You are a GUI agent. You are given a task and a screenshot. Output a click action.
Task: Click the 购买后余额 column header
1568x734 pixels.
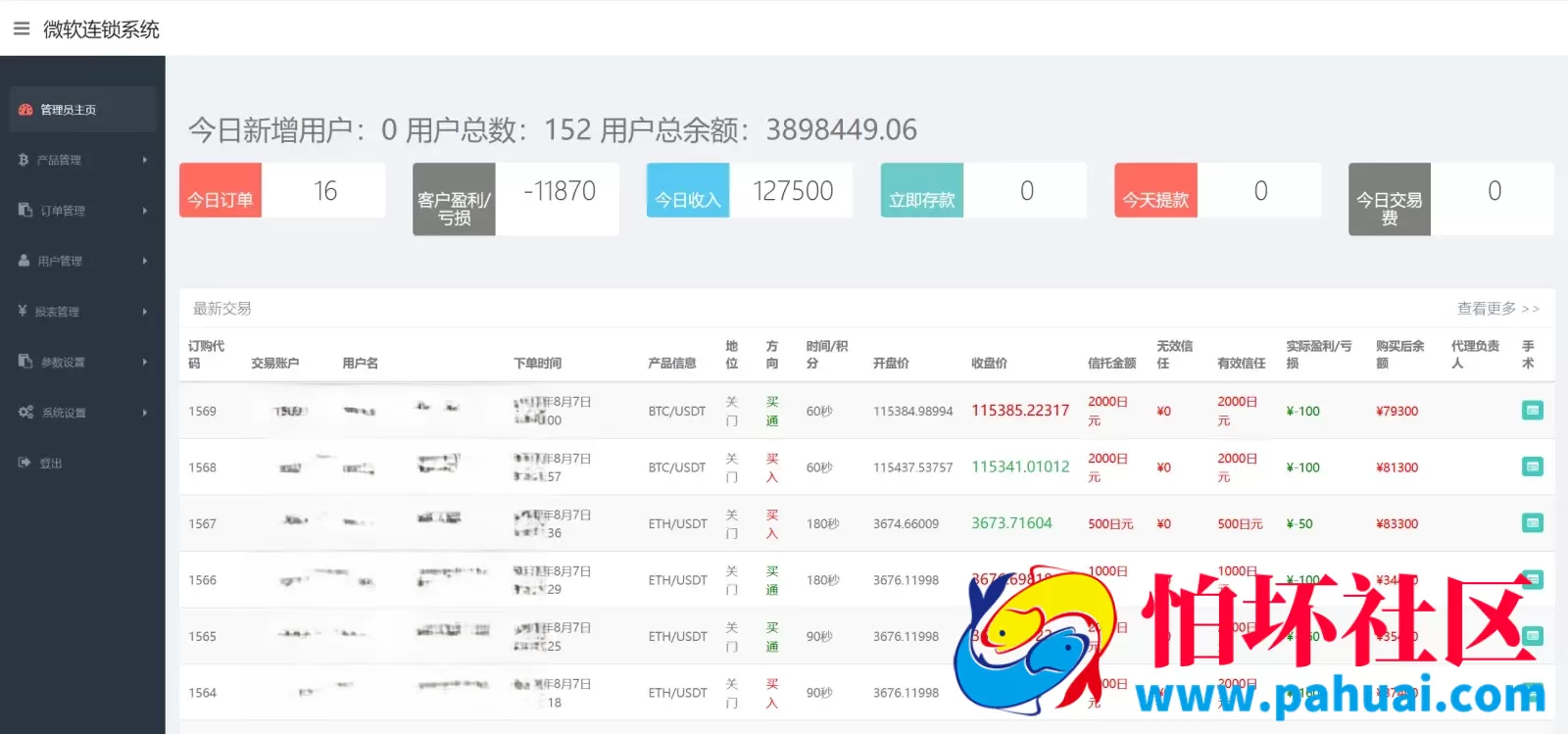(x=1399, y=354)
